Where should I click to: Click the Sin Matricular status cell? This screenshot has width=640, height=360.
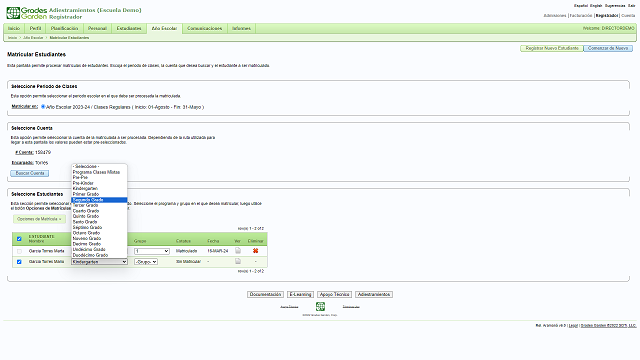pyautogui.click(x=188, y=262)
